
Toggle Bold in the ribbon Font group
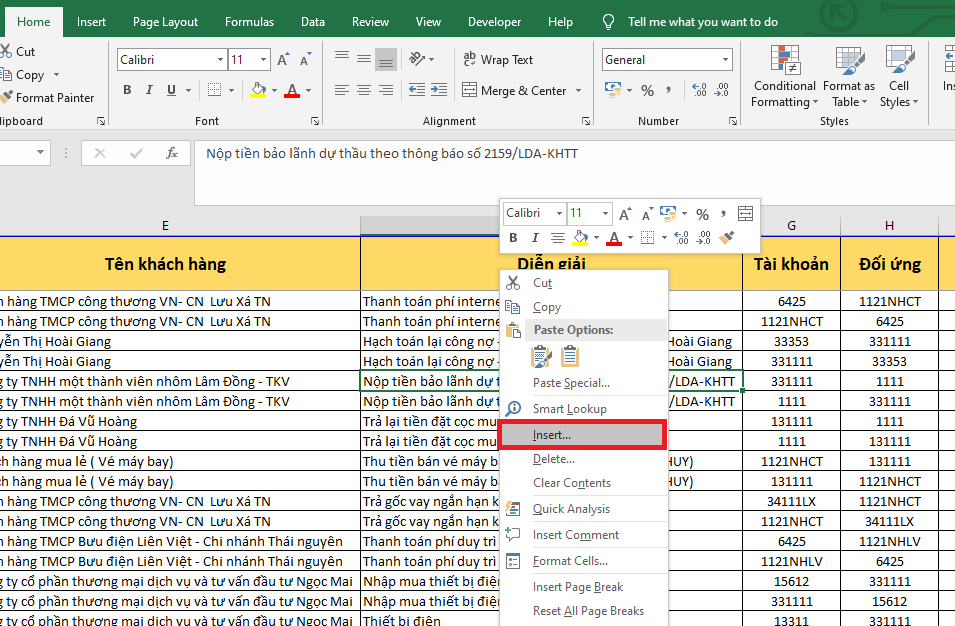pyautogui.click(x=127, y=91)
